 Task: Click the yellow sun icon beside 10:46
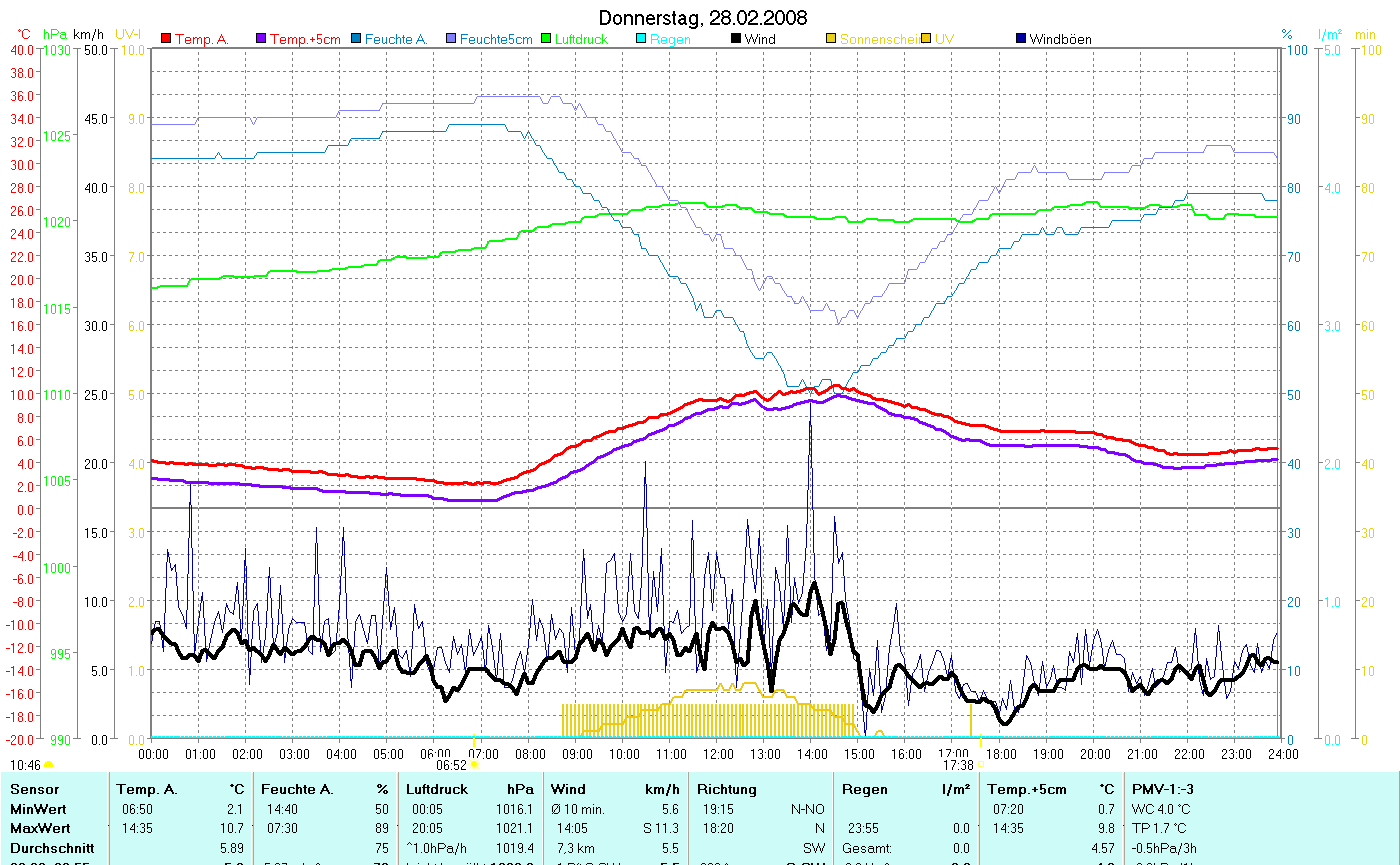(48, 765)
